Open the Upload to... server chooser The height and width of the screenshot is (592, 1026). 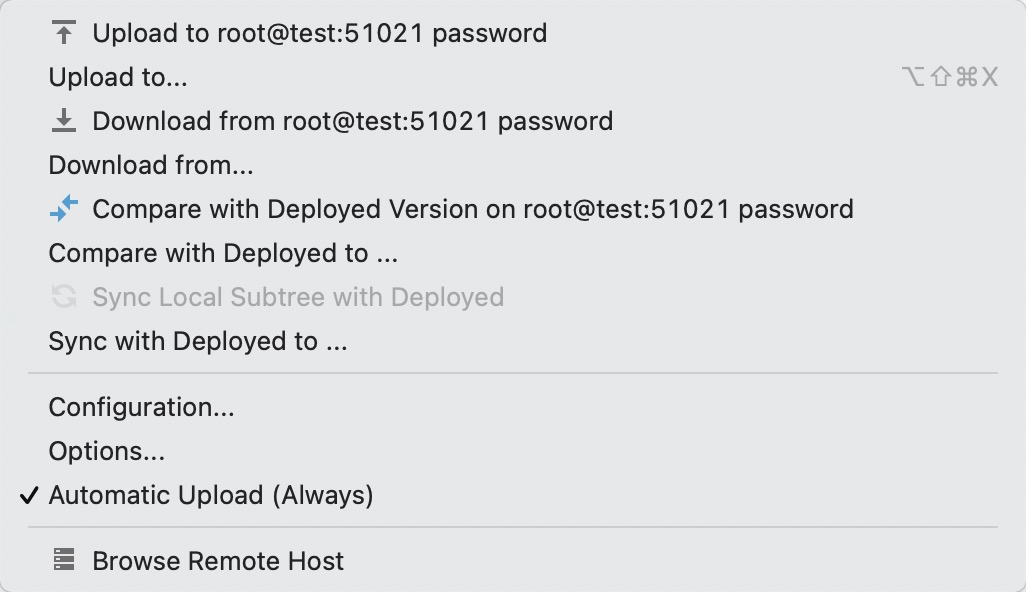[x=118, y=77]
